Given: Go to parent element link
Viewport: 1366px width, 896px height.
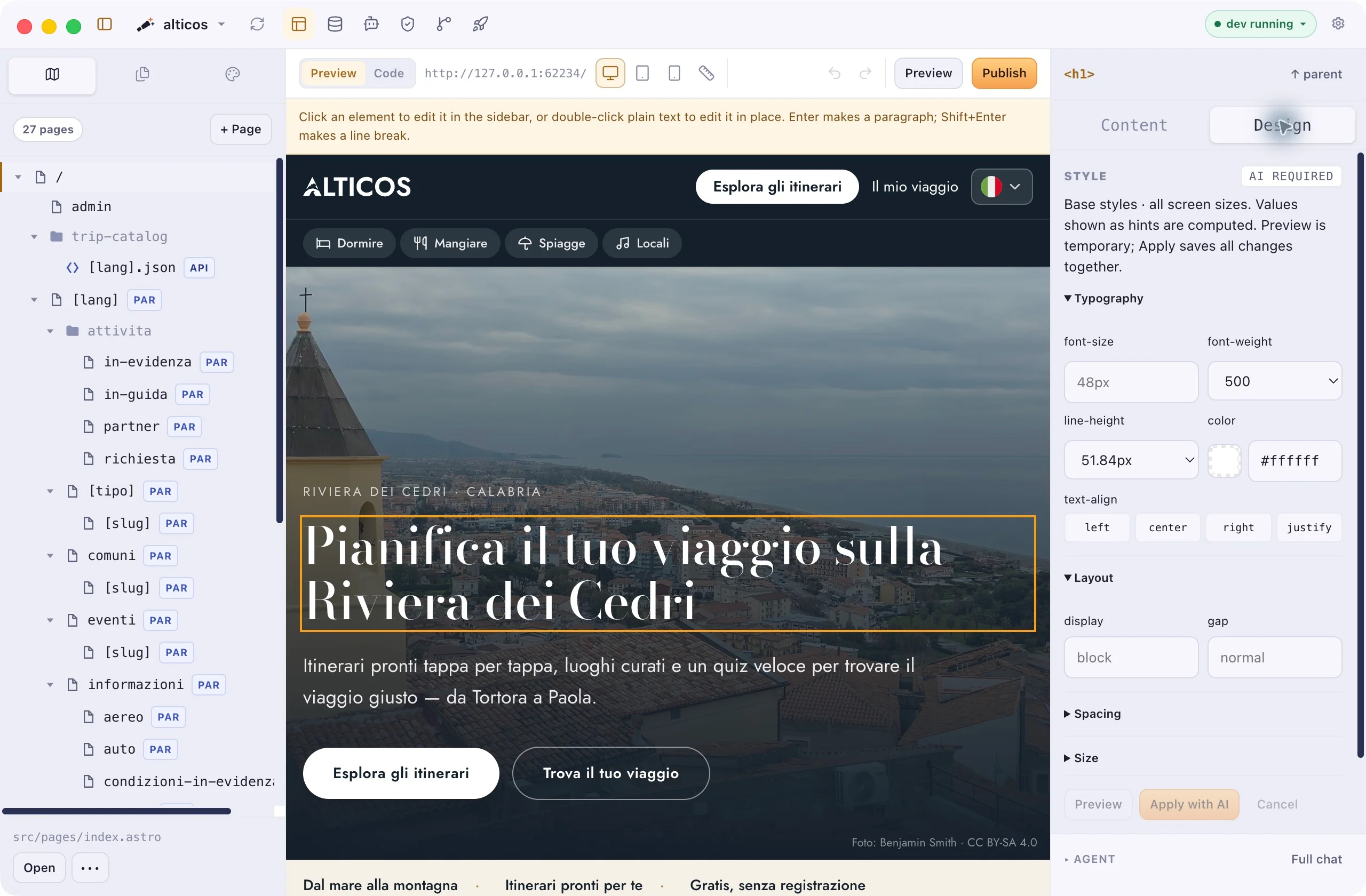Looking at the screenshot, I should tap(1316, 74).
